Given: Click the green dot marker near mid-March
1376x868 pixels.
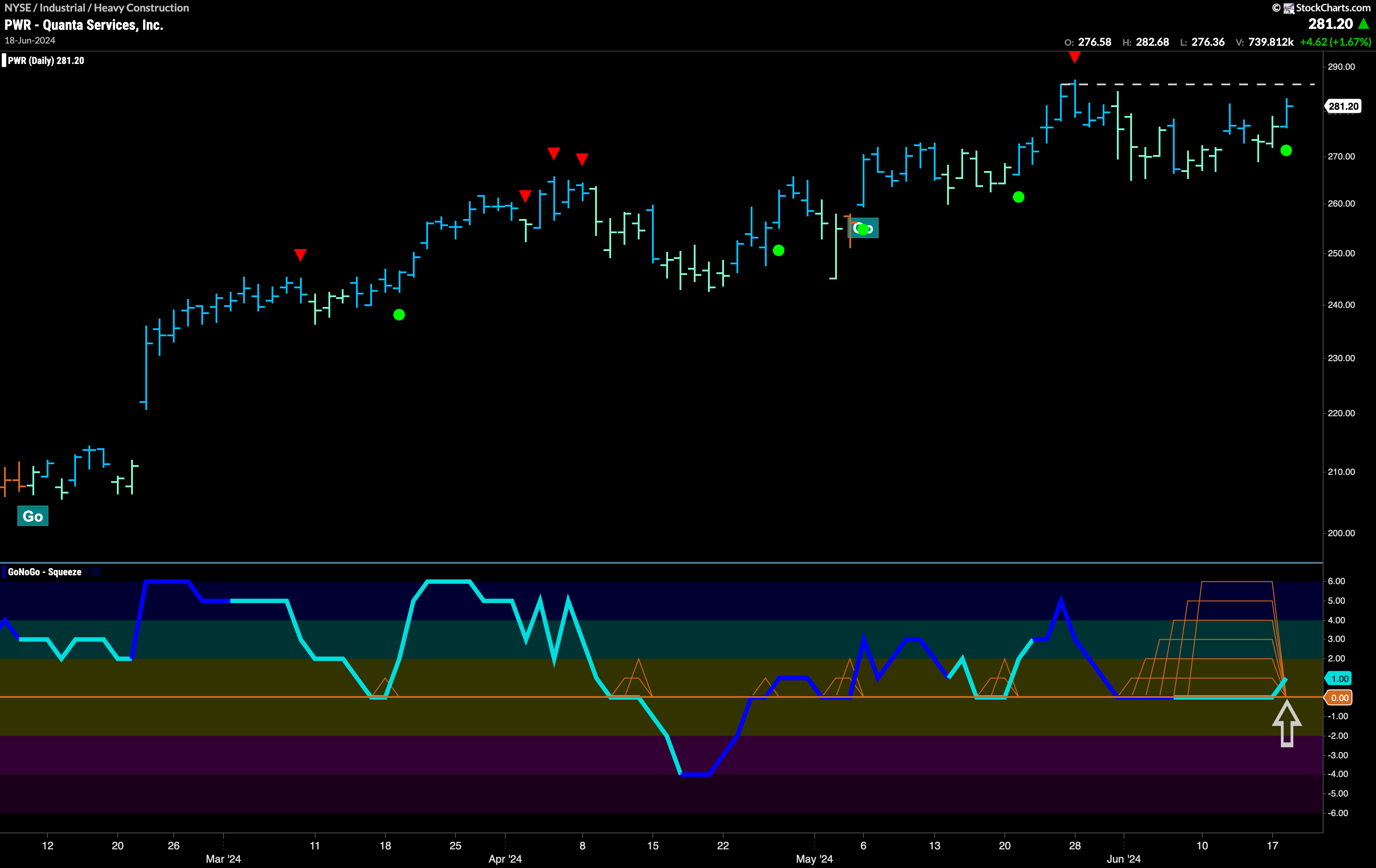Looking at the screenshot, I should click(x=399, y=315).
